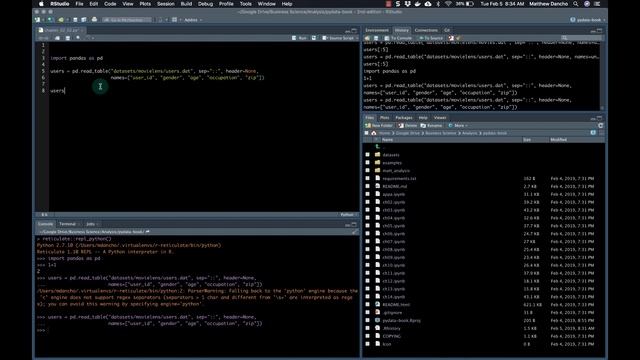Viewport: 640px width, 360px height.
Task: Open the Tools menu in menu bar
Action: coord(245,4)
